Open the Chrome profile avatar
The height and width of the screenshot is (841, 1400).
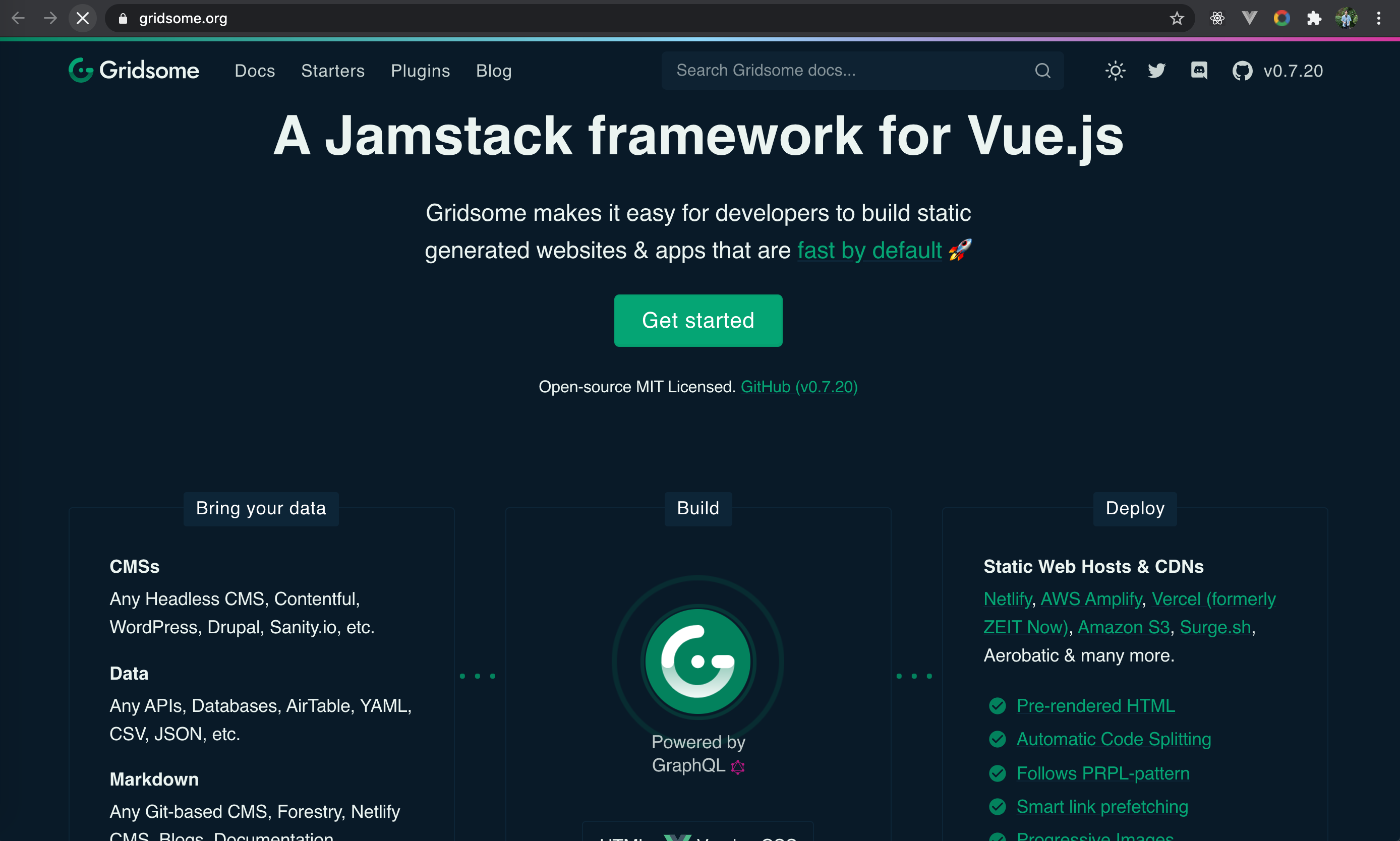(x=1346, y=19)
